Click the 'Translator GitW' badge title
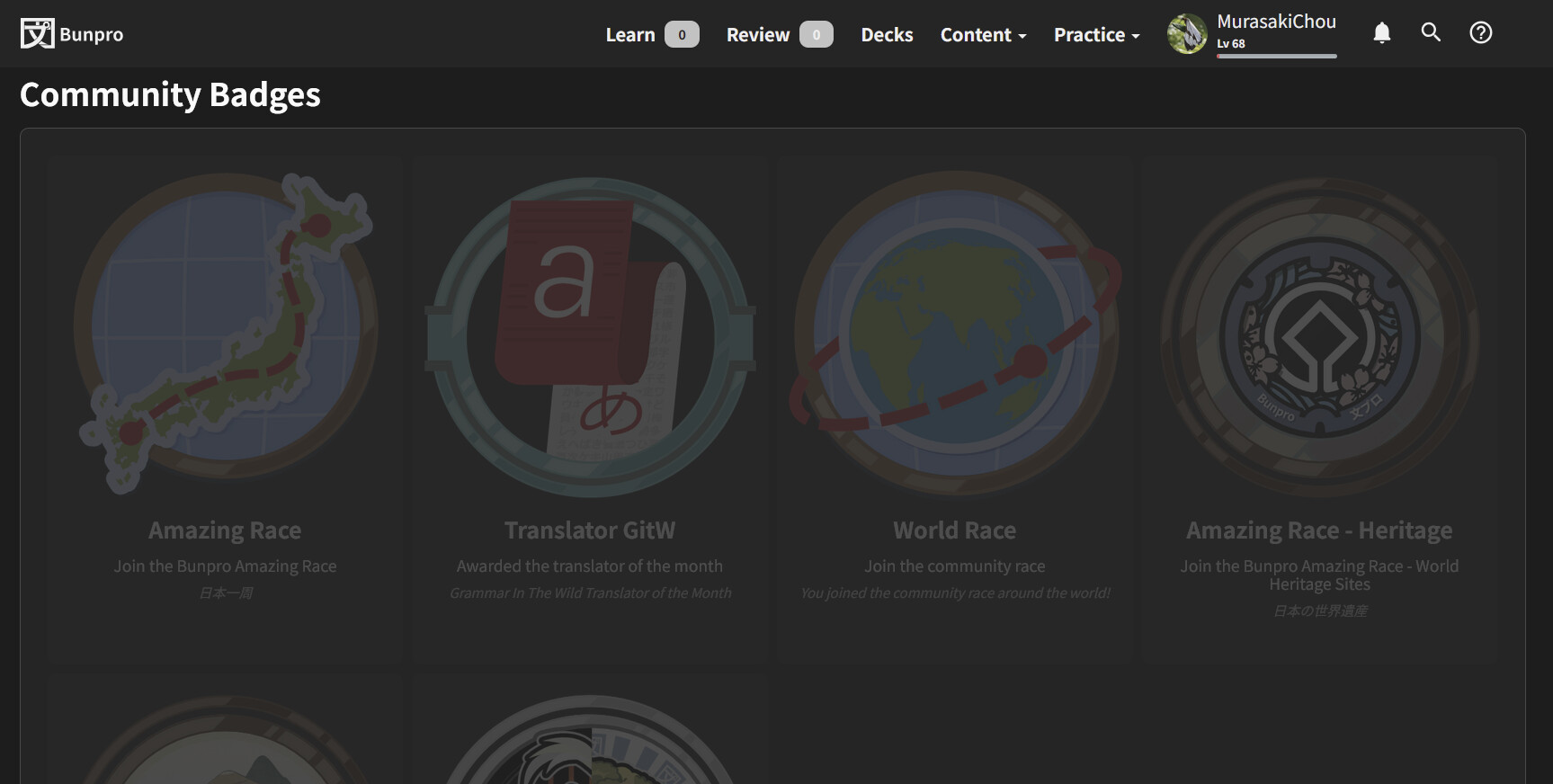The height and width of the screenshot is (784, 1553). [x=590, y=530]
